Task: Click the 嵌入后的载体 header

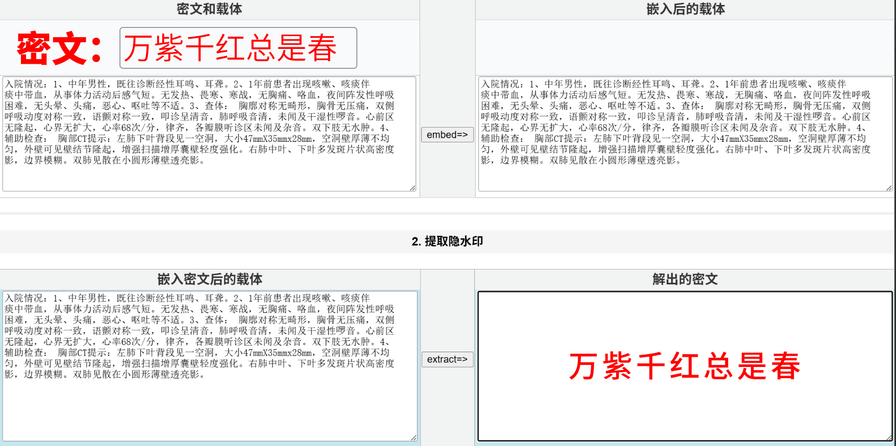Action: click(x=685, y=10)
